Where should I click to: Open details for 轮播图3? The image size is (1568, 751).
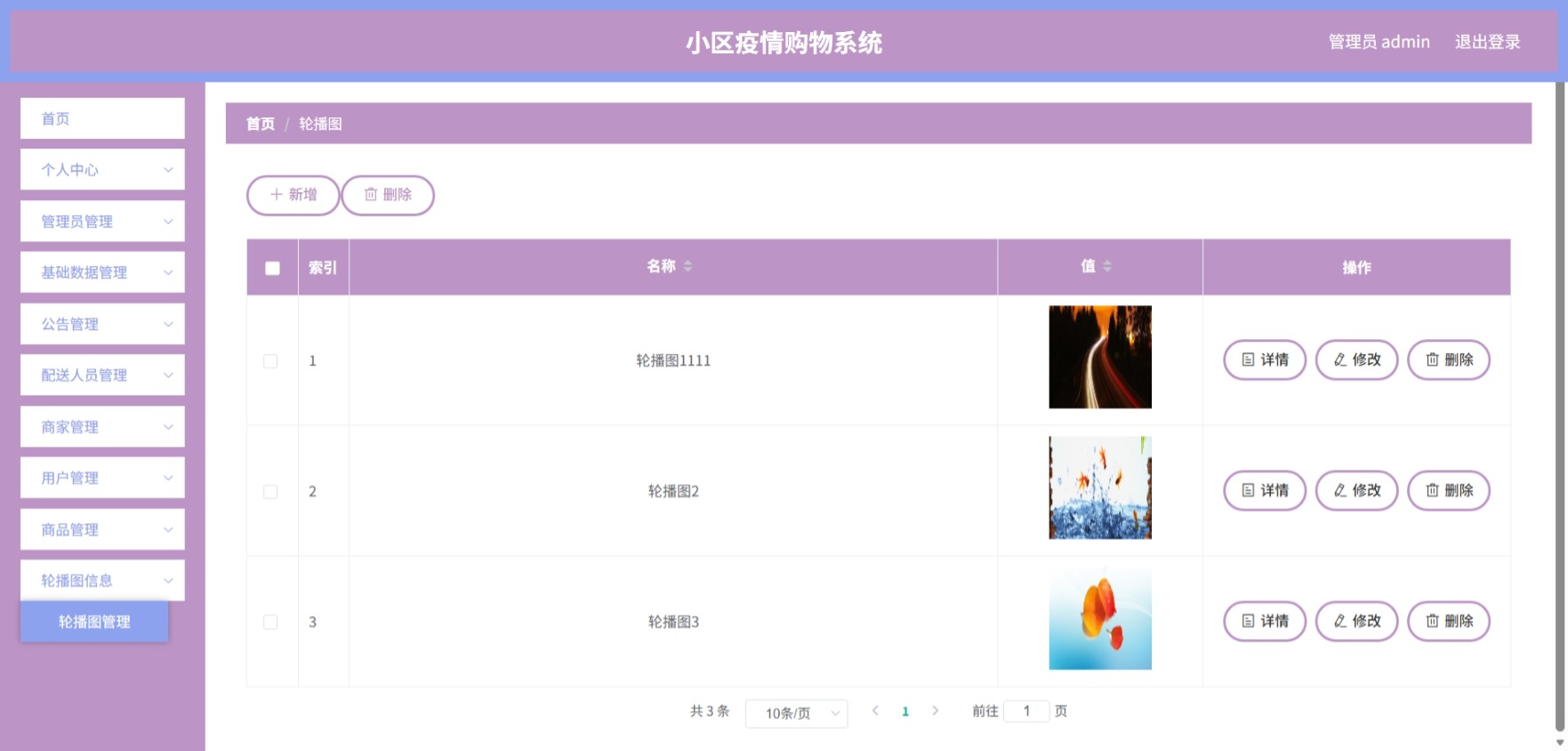click(1265, 621)
